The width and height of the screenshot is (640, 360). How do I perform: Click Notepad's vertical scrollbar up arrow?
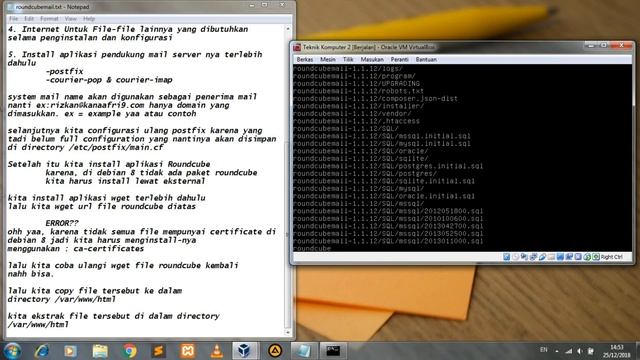click(288, 29)
